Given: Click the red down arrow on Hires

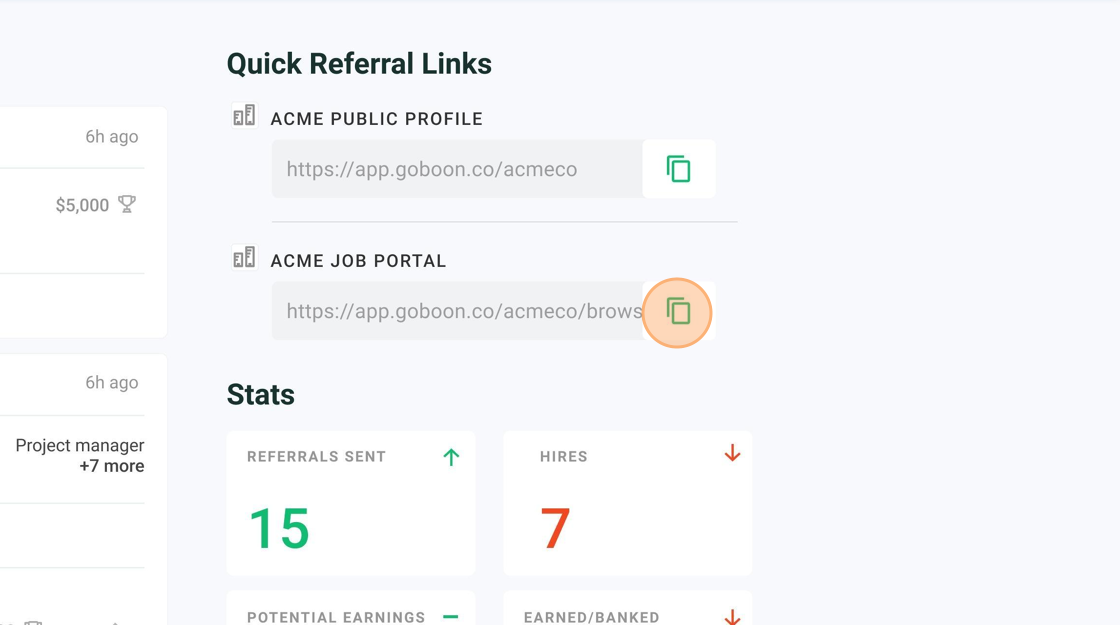Looking at the screenshot, I should click(x=732, y=453).
